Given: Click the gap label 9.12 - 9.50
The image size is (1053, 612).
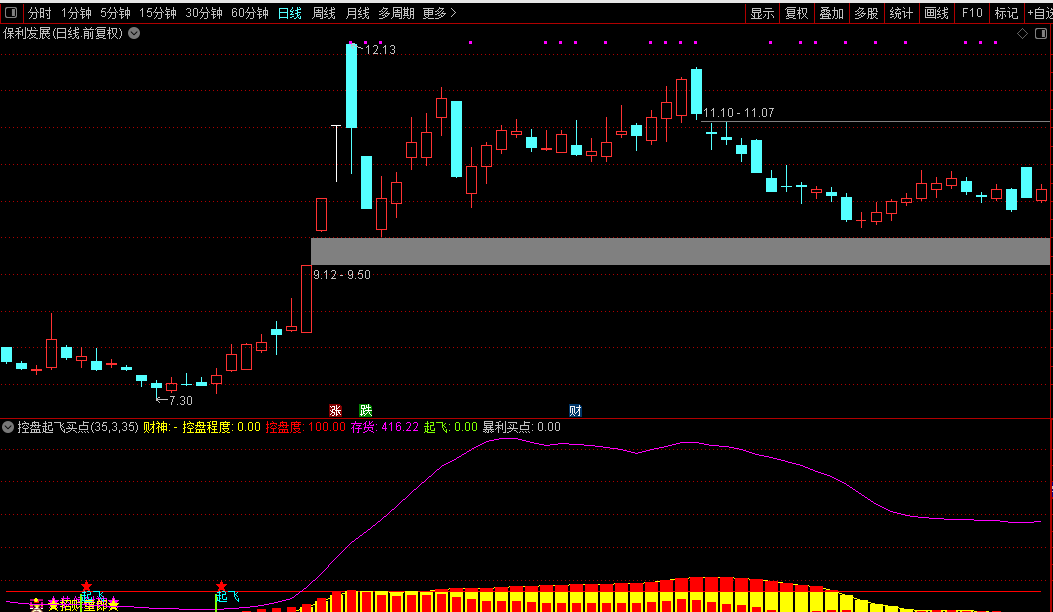Looking at the screenshot, I should coord(342,275).
